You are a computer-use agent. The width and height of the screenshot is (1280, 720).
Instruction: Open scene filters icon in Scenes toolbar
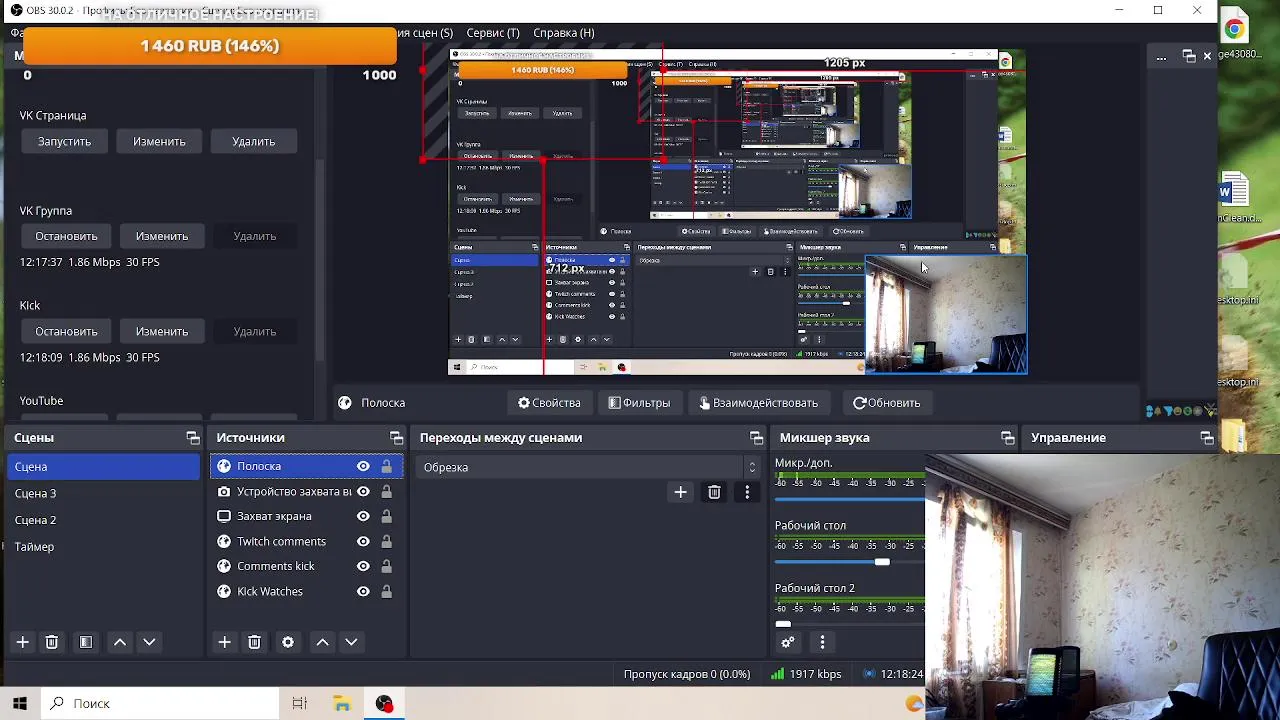[x=86, y=642]
